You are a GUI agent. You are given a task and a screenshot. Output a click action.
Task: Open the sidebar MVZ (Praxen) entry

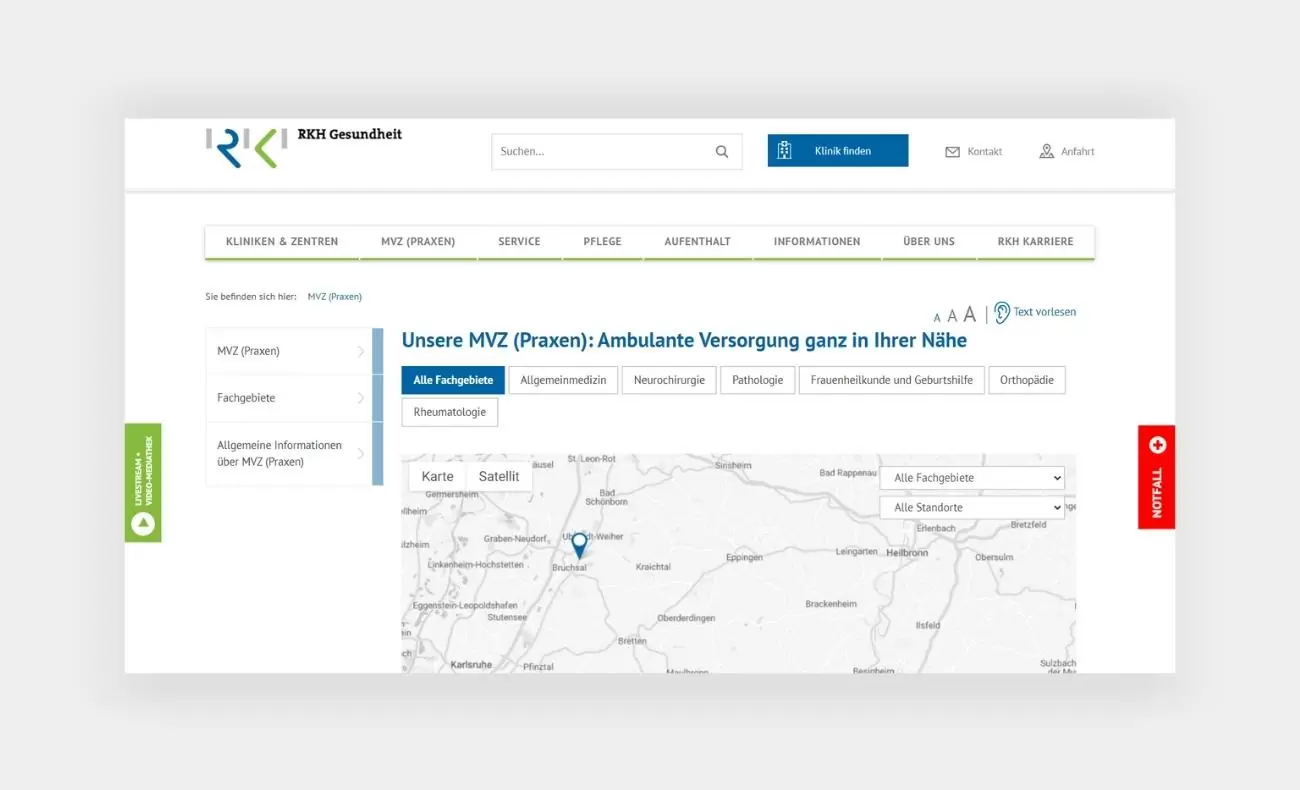[x=289, y=351]
